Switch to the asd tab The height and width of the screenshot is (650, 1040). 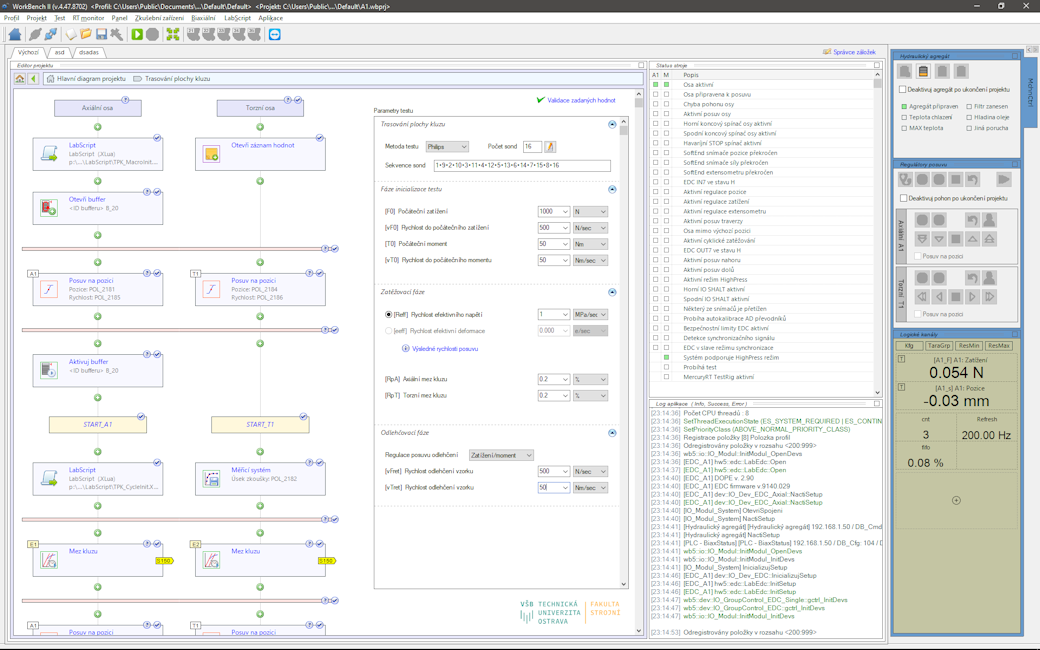tap(60, 52)
